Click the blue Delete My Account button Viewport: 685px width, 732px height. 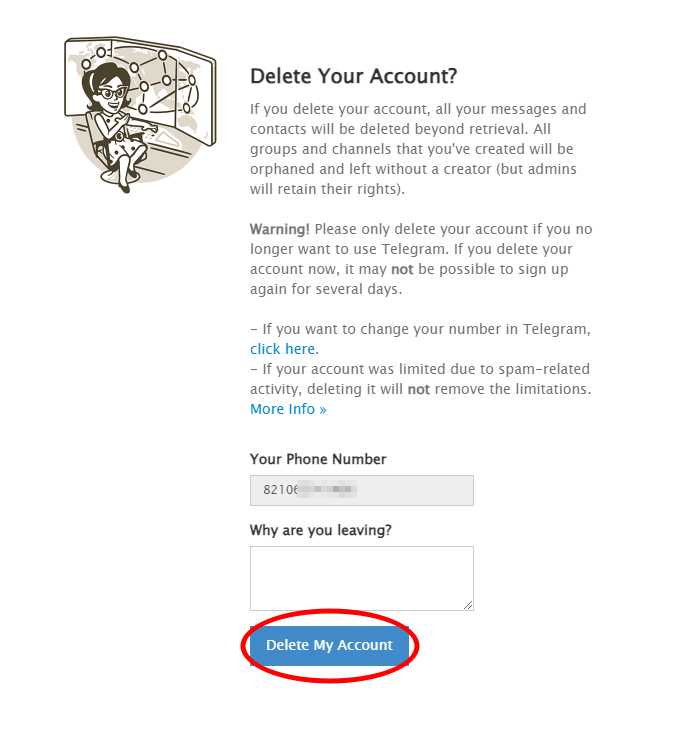tap(329, 645)
